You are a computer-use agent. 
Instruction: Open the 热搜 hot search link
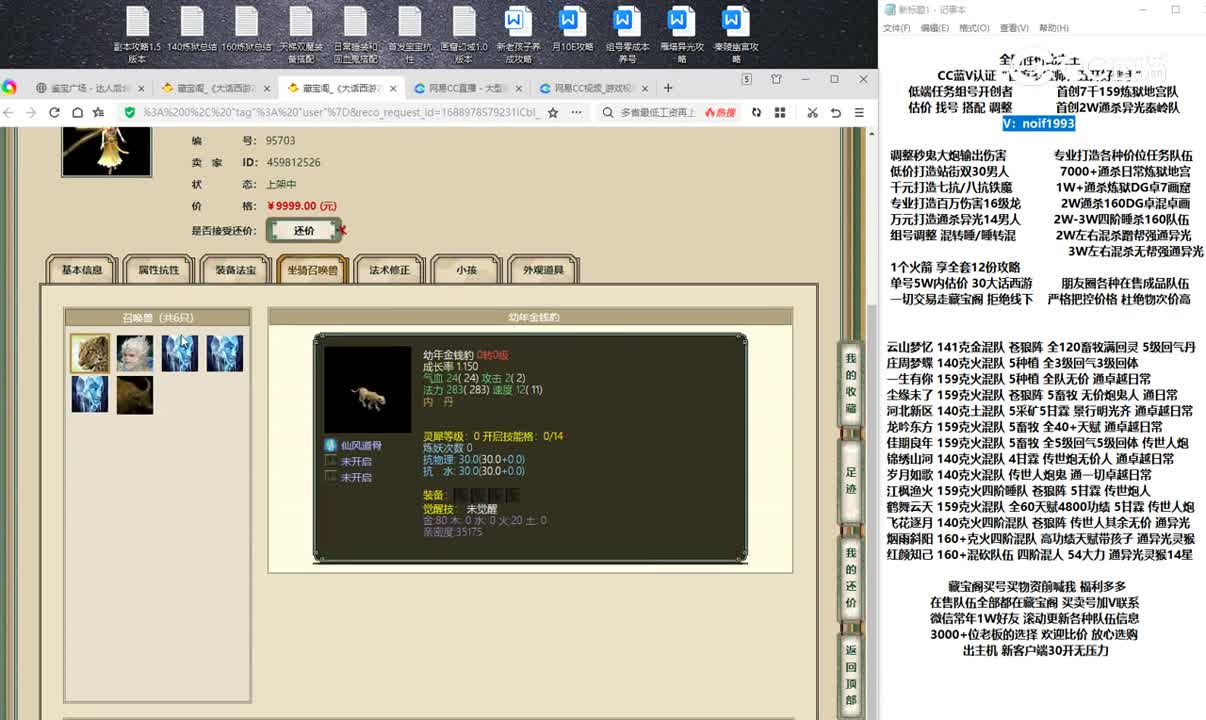[x=720, y=113]
